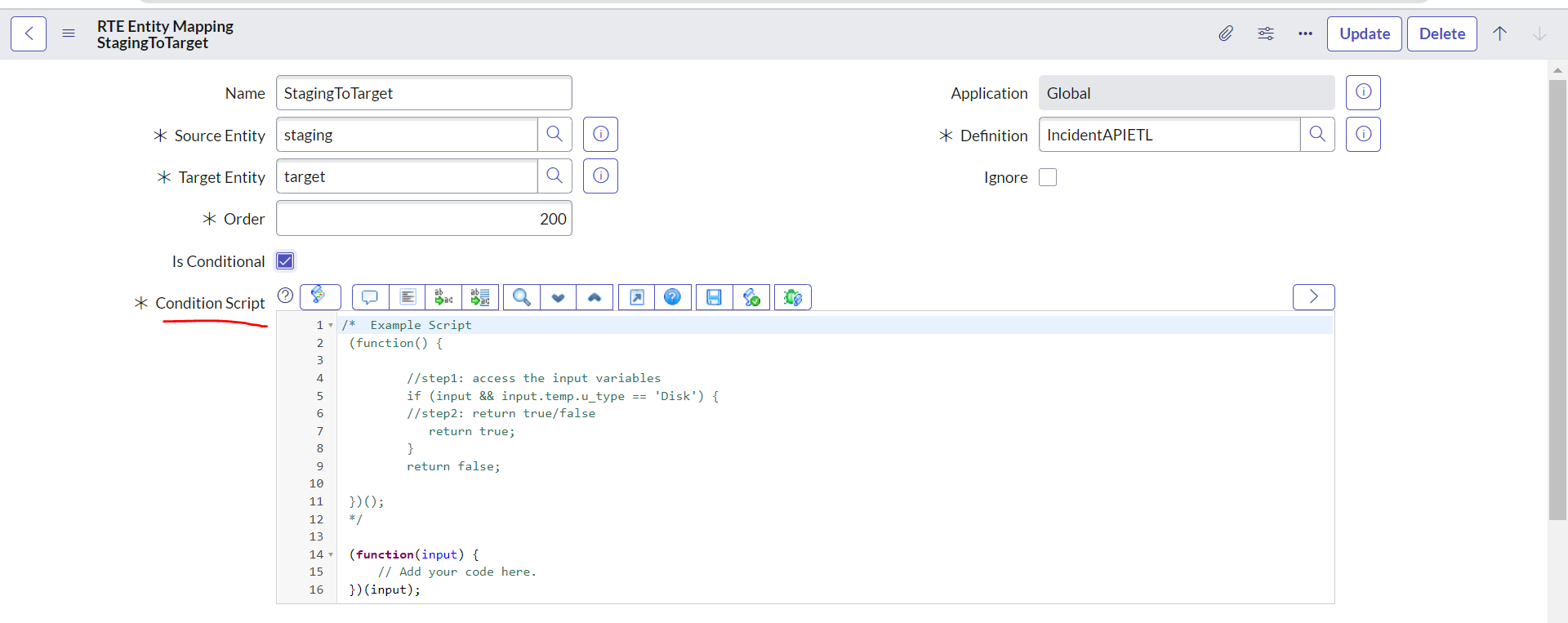Expand script tree with right chevron
Image resolution: width=1568 pixels, height=623 pixels.
[x=1313, y=296]
